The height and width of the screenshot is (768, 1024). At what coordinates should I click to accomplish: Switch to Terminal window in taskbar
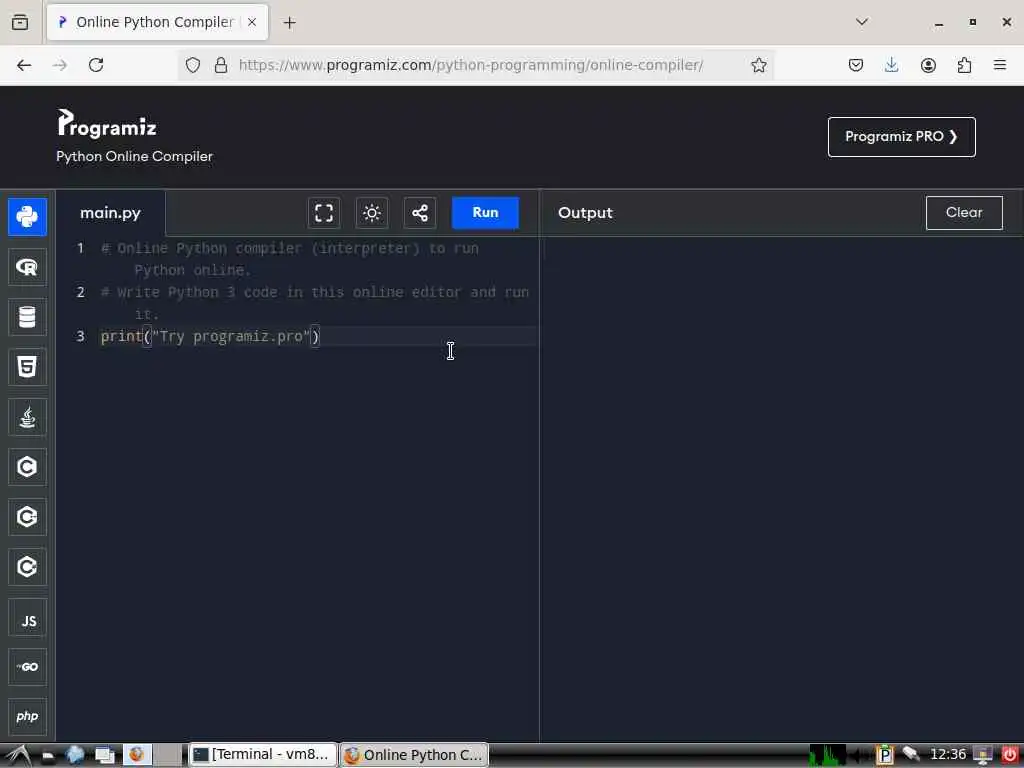(x=263, y=755)
